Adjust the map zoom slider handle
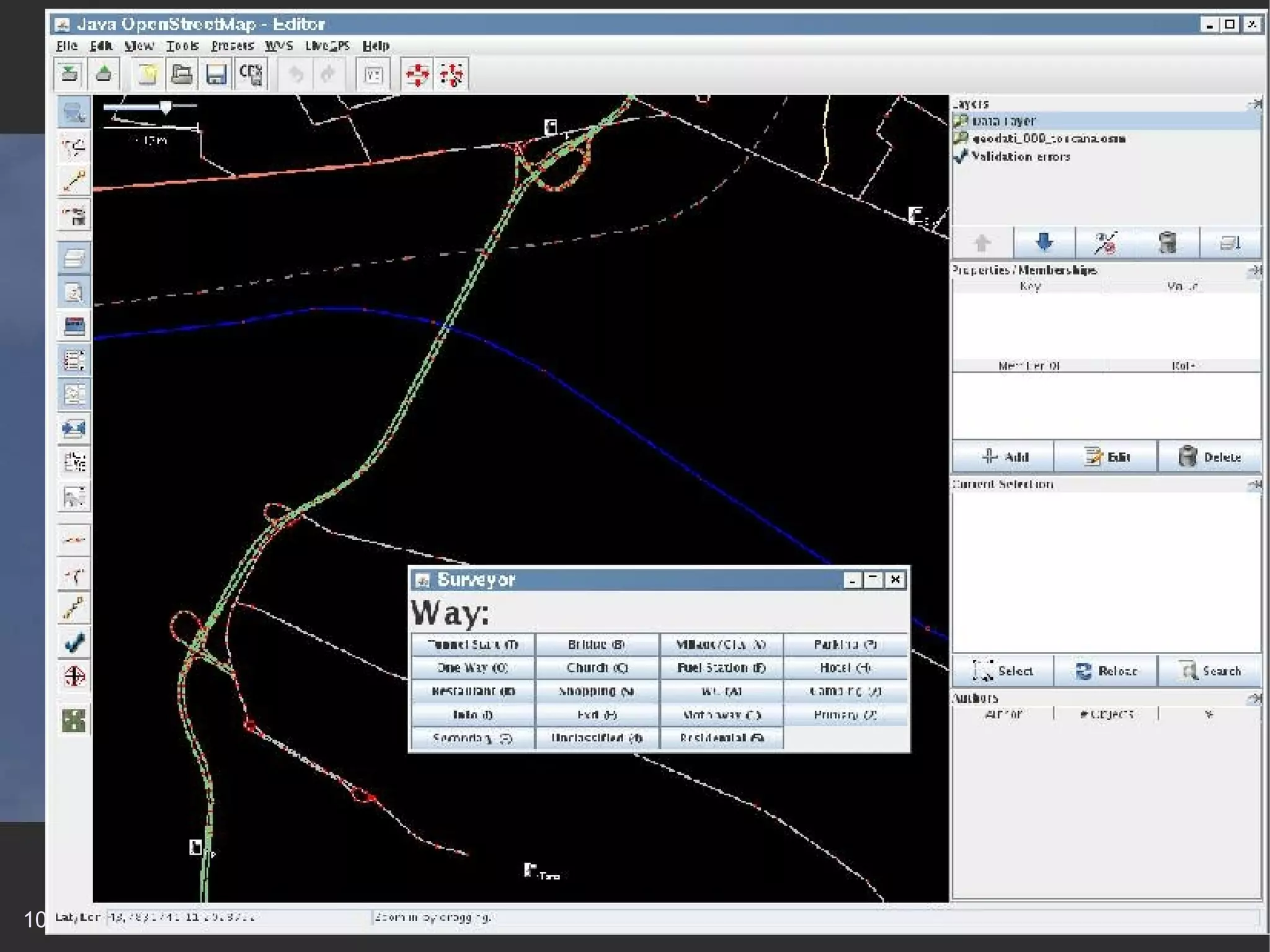Viewport: 1270px width, 952px height. (x=166, y=107)
